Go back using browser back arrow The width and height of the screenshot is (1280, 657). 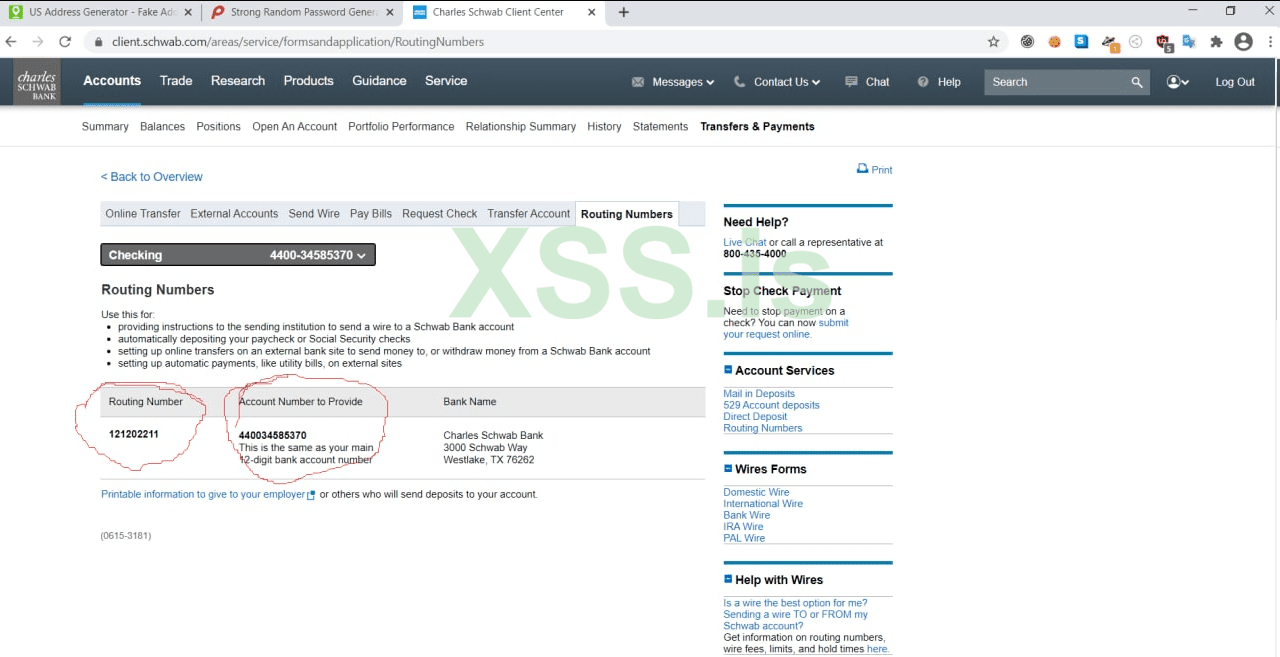[11, 42]
